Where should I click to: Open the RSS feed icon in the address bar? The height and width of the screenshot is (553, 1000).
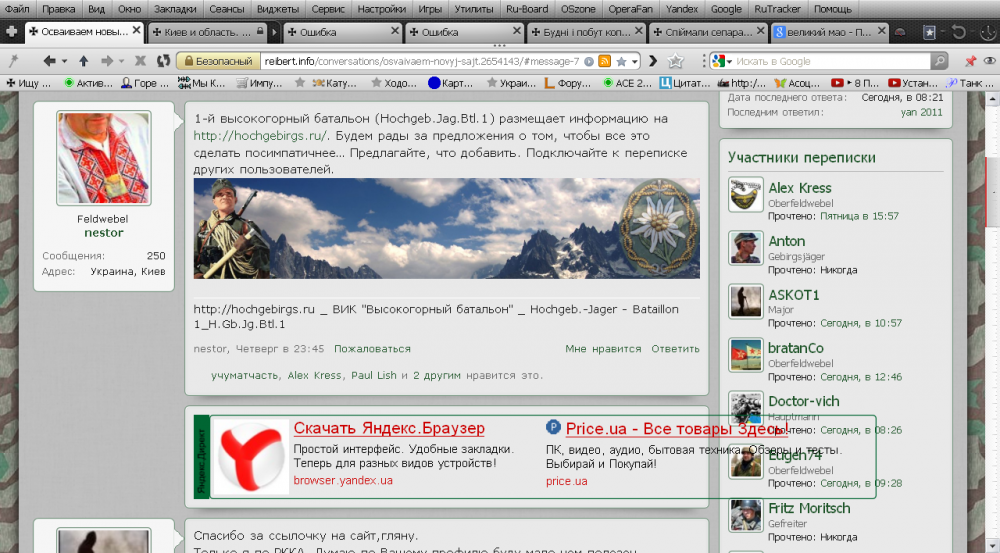point(605,61)
